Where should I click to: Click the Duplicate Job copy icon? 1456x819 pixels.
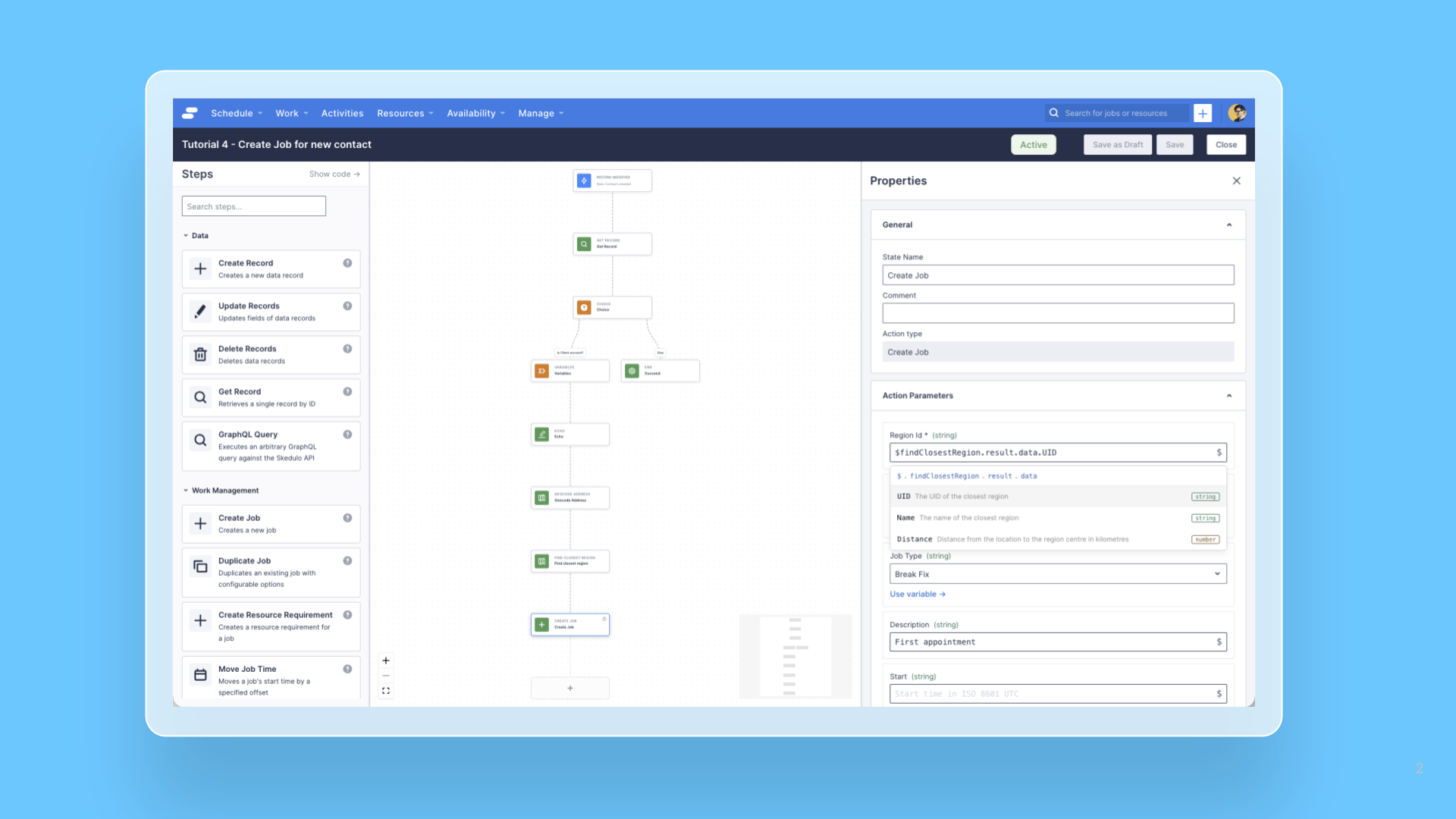[200, 566]
